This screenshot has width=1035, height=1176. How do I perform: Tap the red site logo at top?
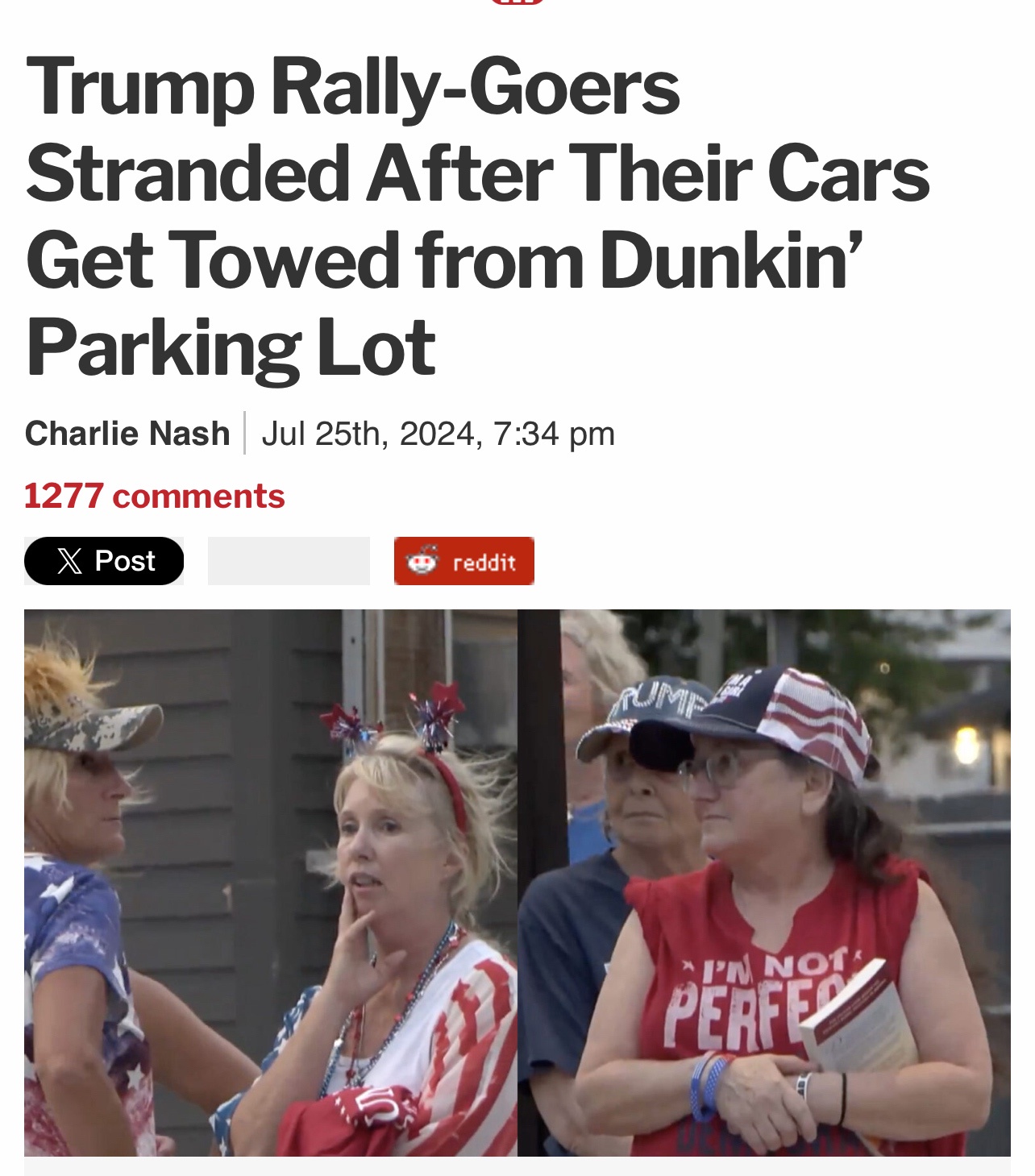click(517, 2)
